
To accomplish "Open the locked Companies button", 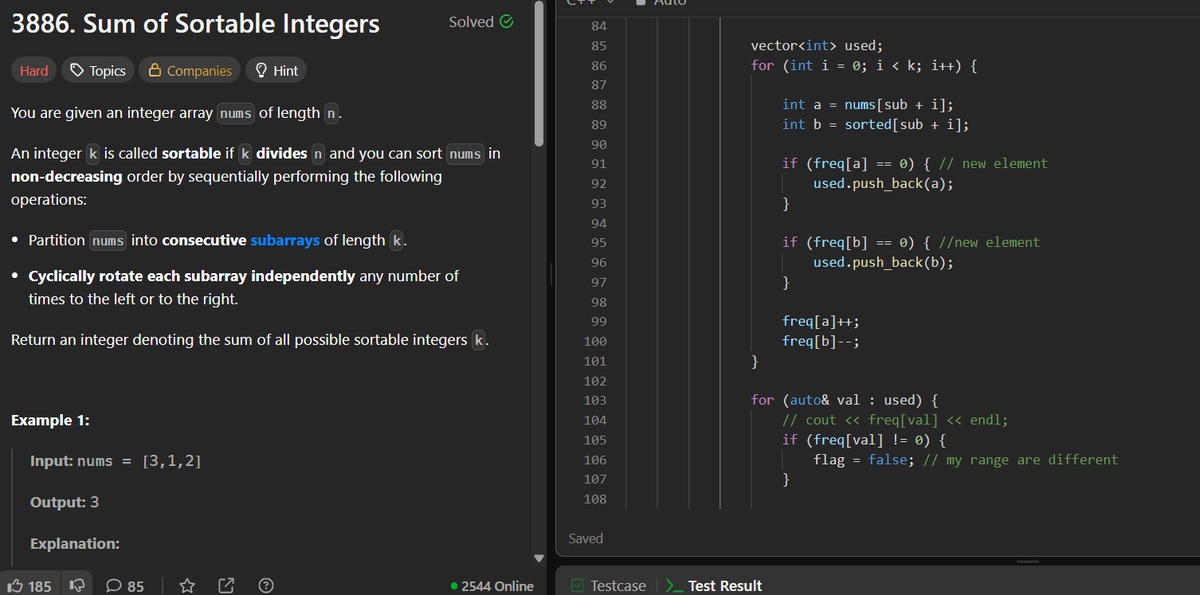I will coord(189,70).
